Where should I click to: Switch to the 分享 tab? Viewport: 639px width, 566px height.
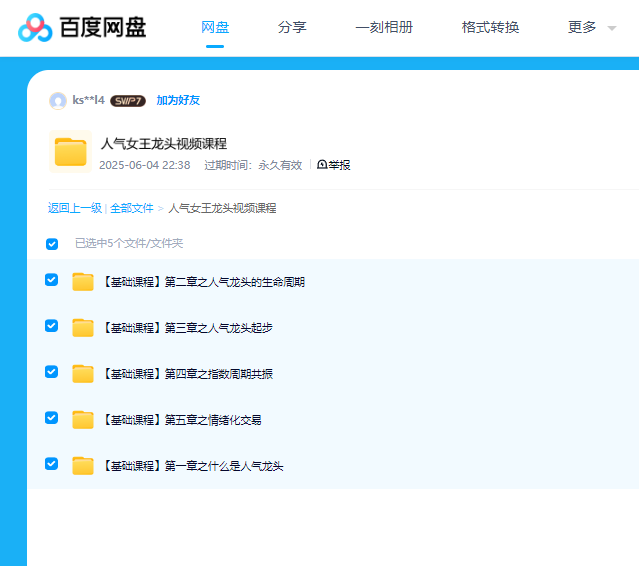(x=292, y=28)
